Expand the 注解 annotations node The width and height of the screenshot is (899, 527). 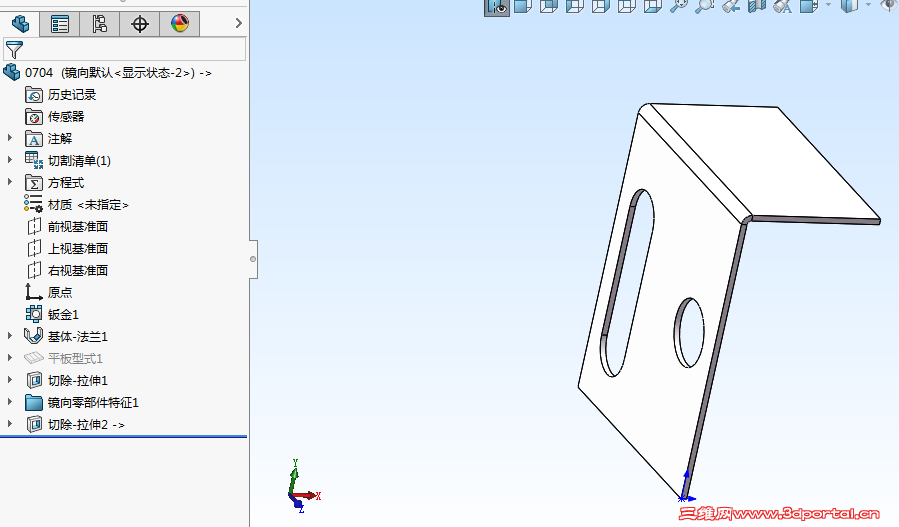[10, 138]
